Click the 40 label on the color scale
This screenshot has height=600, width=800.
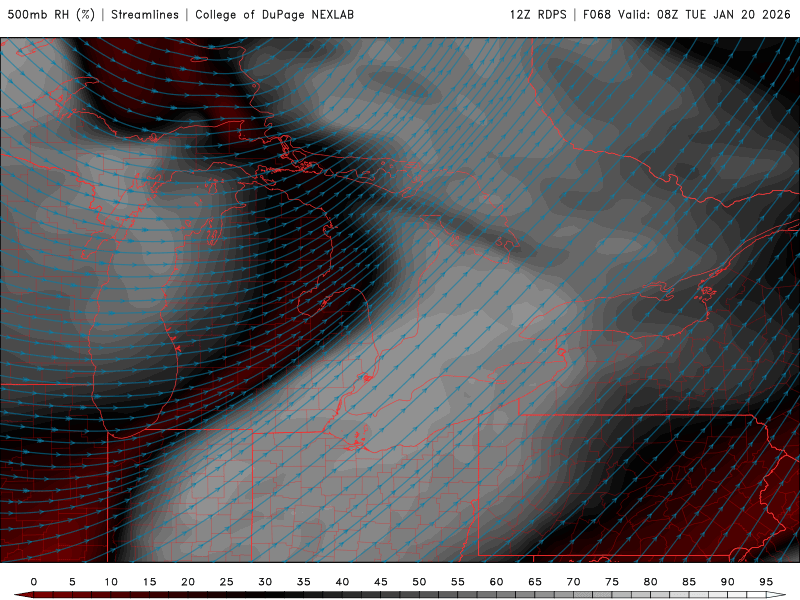click(x=342, y=582)
